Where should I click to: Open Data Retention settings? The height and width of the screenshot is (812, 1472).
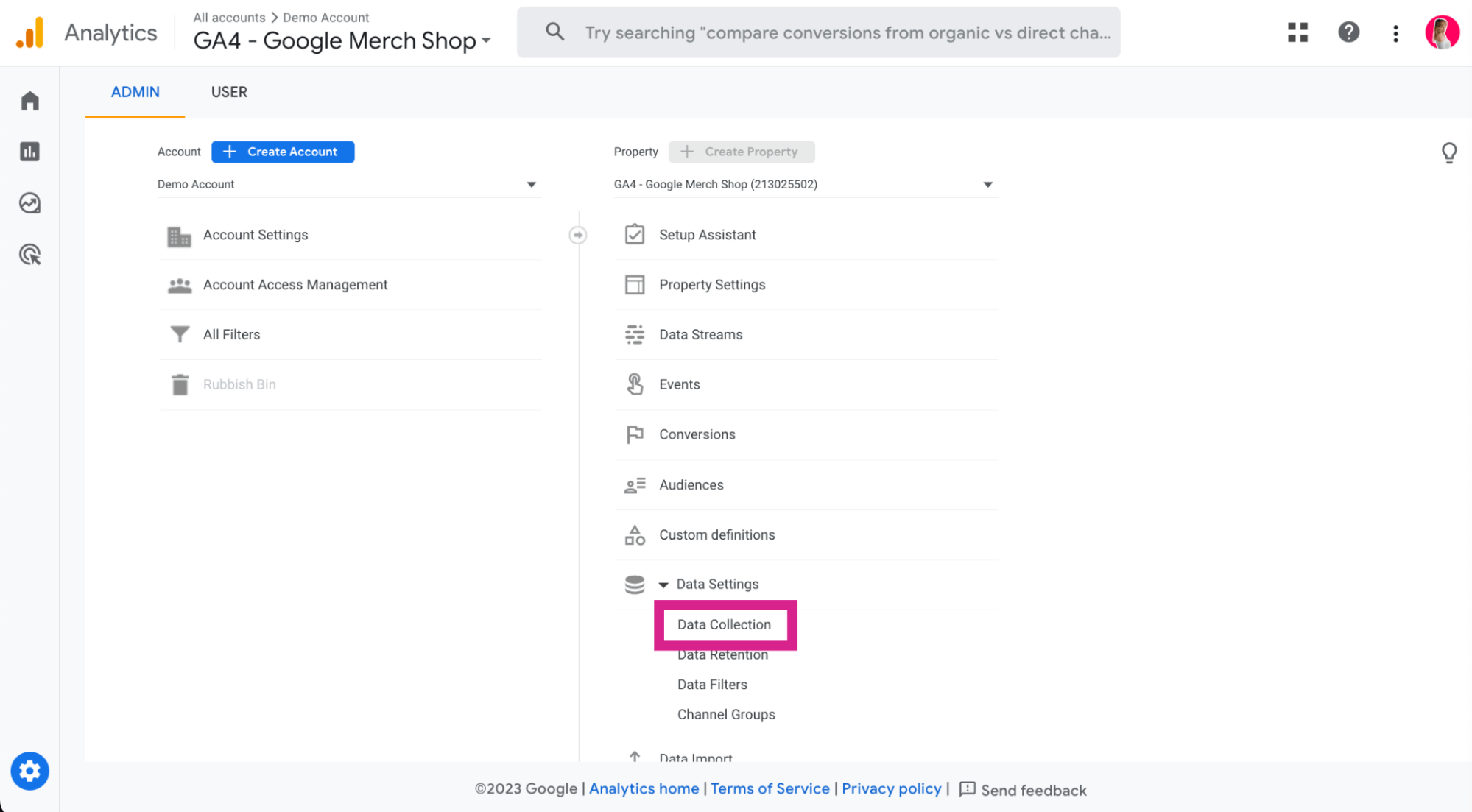coord(722,654)
